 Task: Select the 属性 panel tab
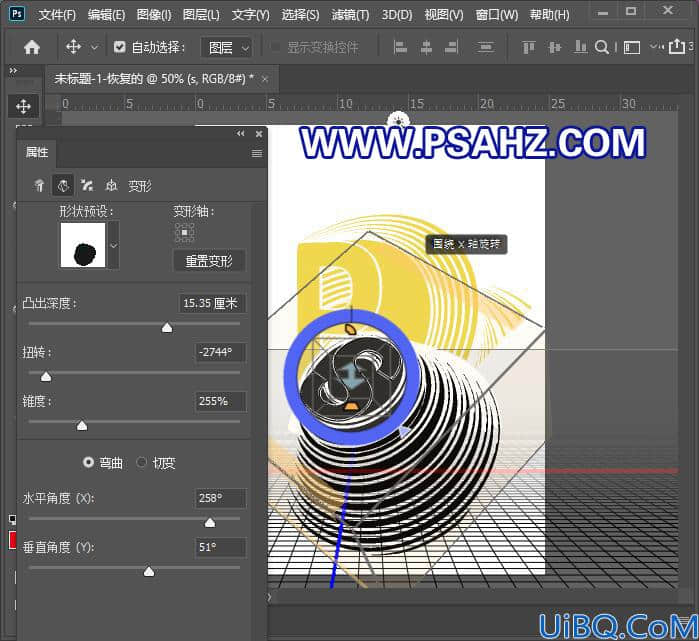pos(37,152)
